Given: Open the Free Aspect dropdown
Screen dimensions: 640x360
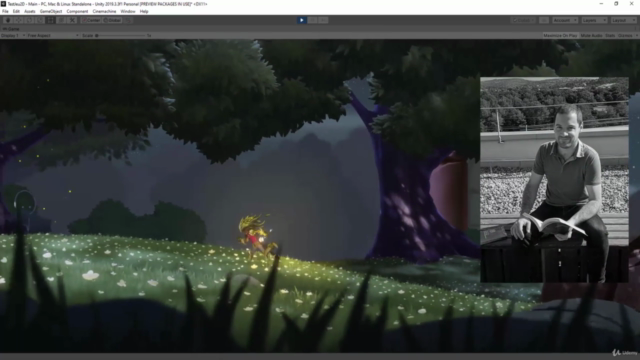Looking at the screenshot, I should pos(53,36).
